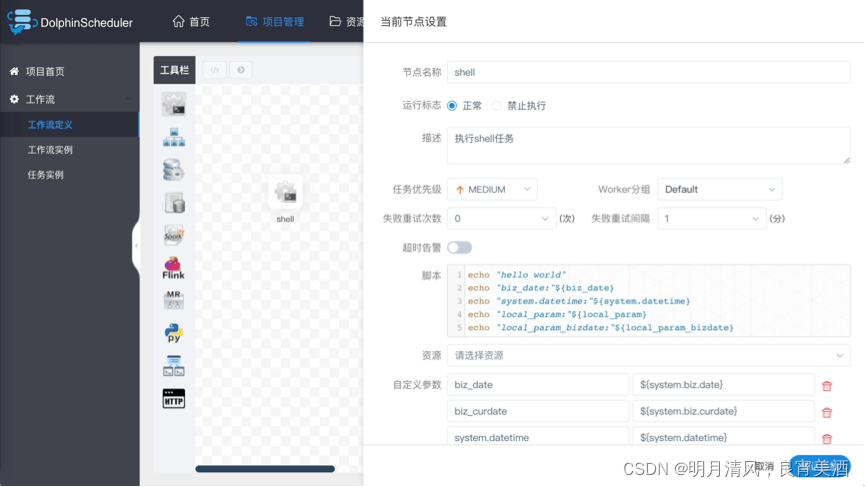Click the DolphinScheduler logo
The height and width of the screenshot is (487, 865).
70,22
